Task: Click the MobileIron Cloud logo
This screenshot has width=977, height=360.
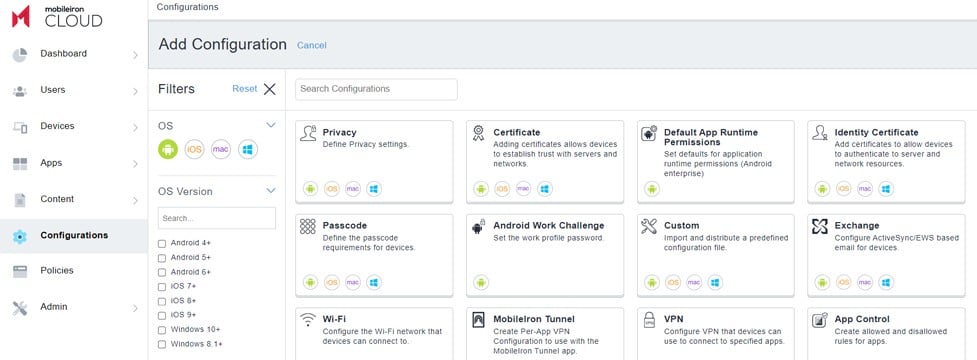Action: click(x=57, y=17)
